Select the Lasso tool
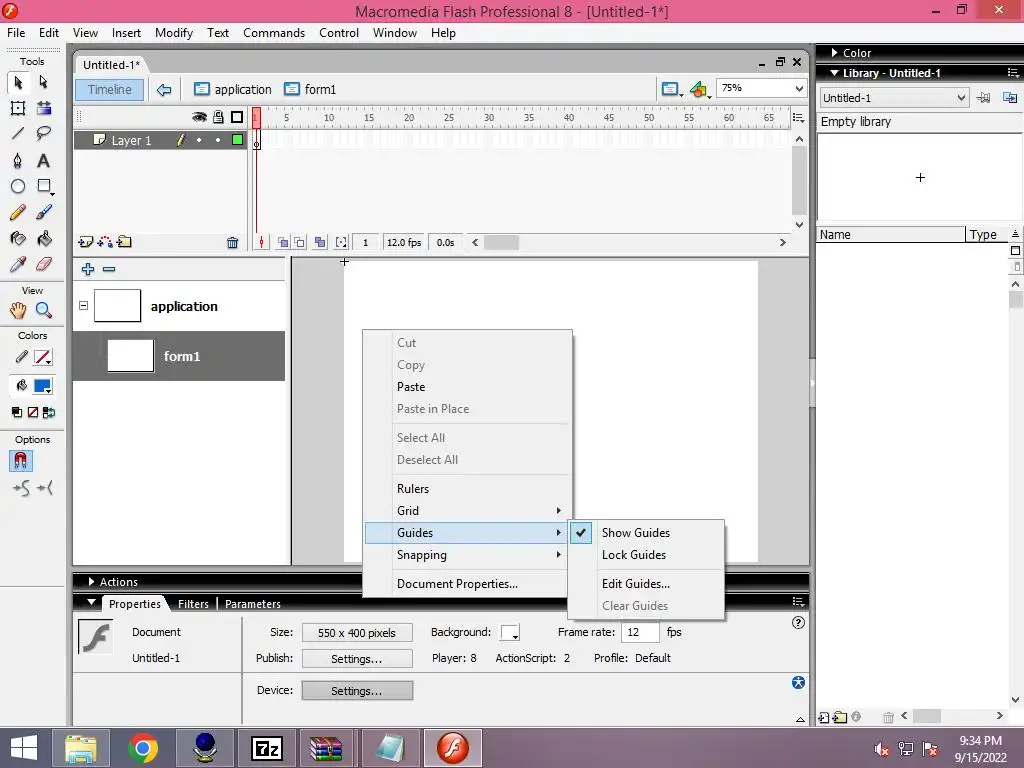Viewport: 1024px width, 768px height. point(44,134)
